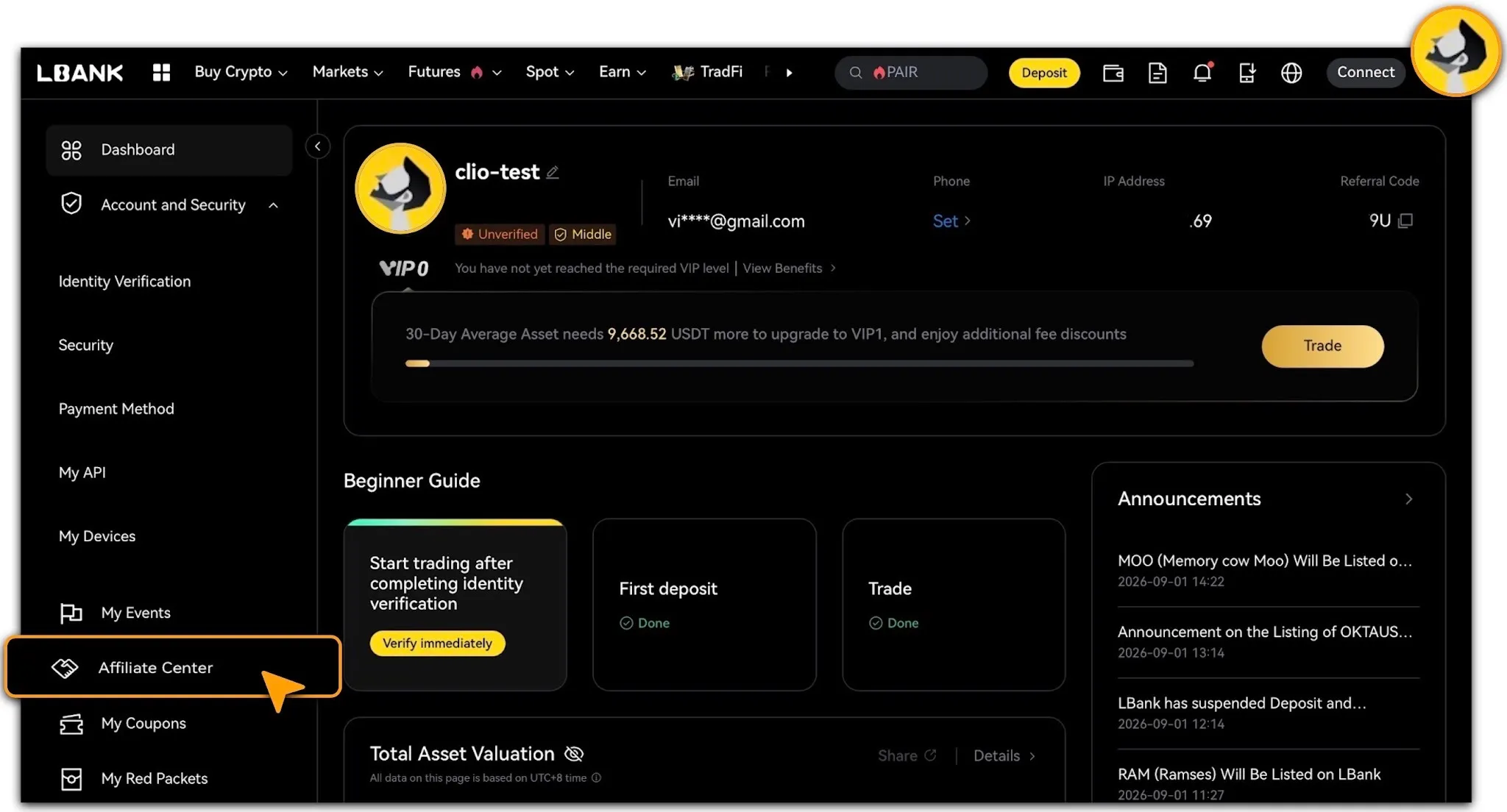
Task: Open the wallet icon in top bar
Action: point(1113,73)
